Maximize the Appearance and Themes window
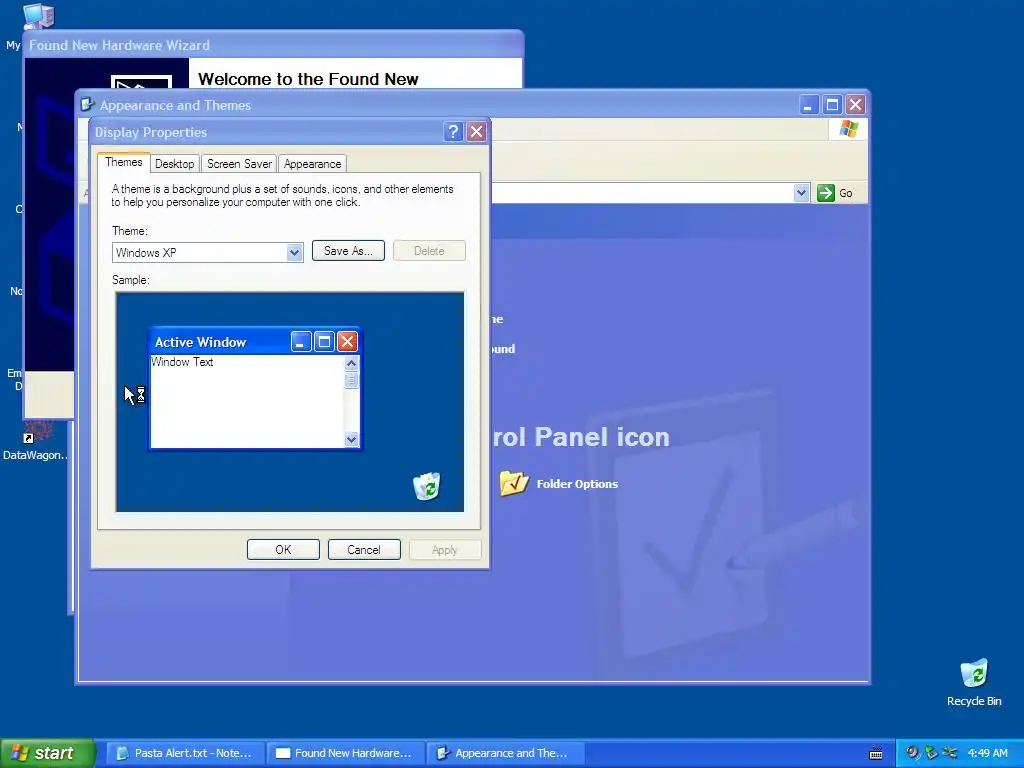This screenshot has height=768, width=1024. click(x=833, y=105)
